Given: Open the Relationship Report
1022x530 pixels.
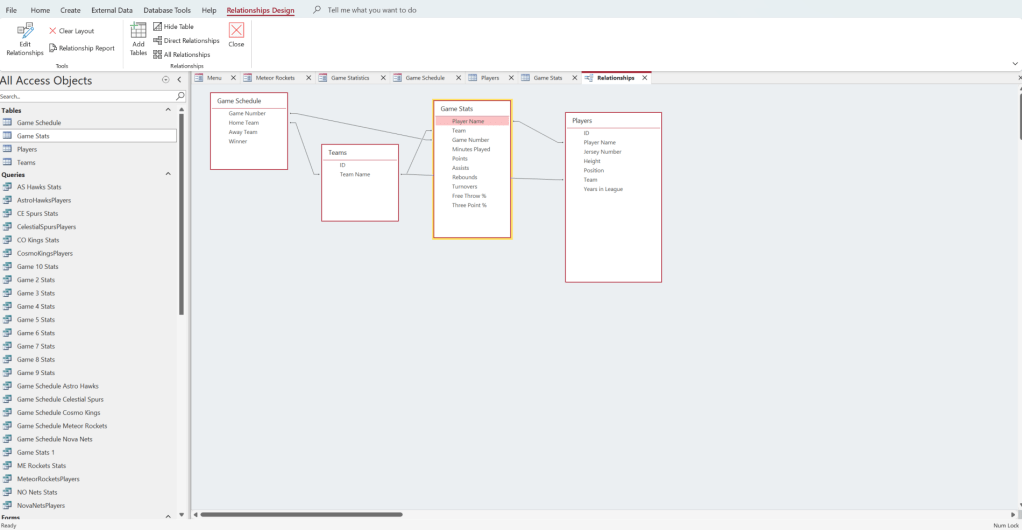Looking at the screenshot, I should pos(53,48).
